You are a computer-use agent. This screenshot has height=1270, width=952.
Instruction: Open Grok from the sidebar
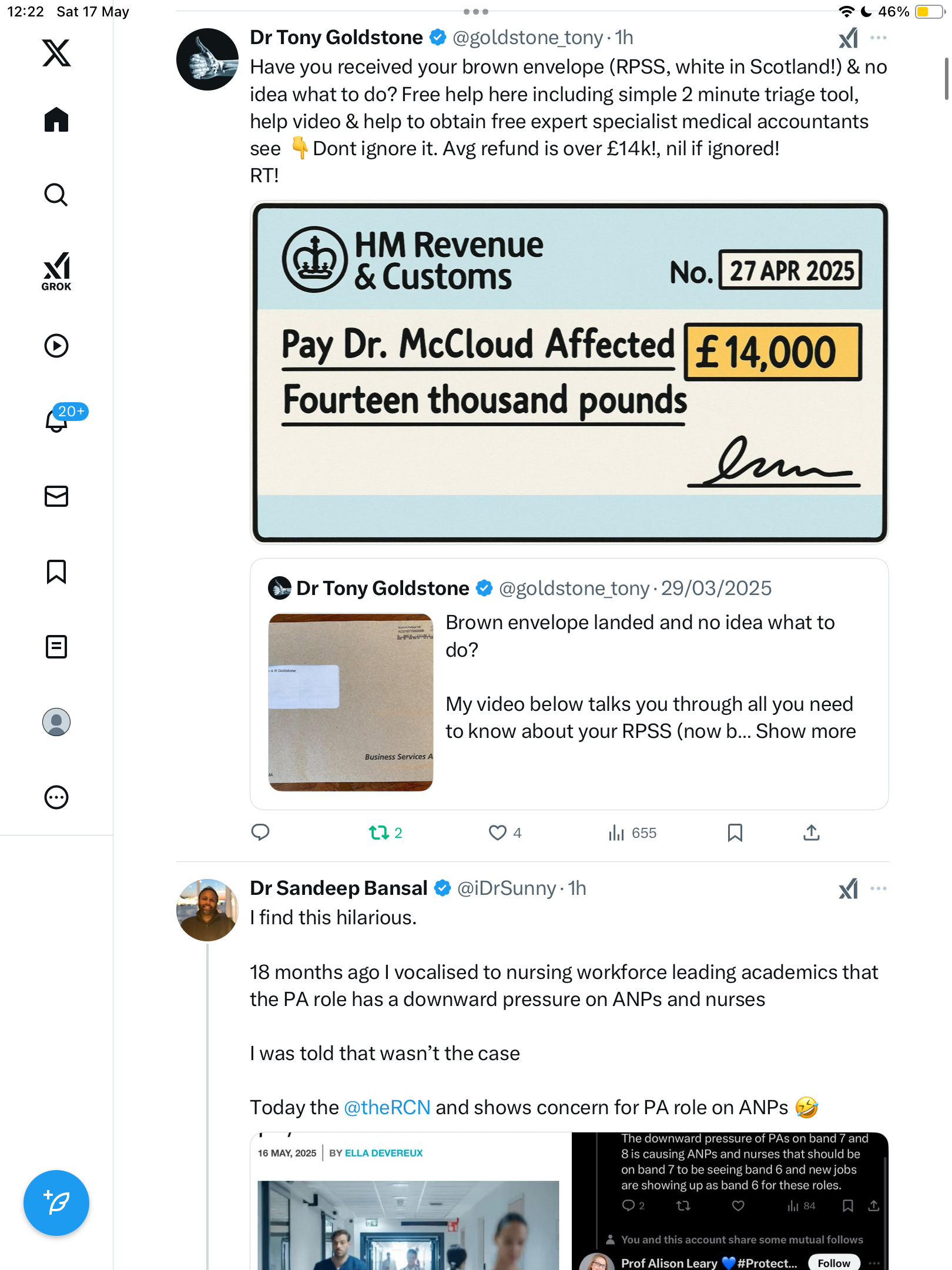pyautogui.click(x=56, y=272)
